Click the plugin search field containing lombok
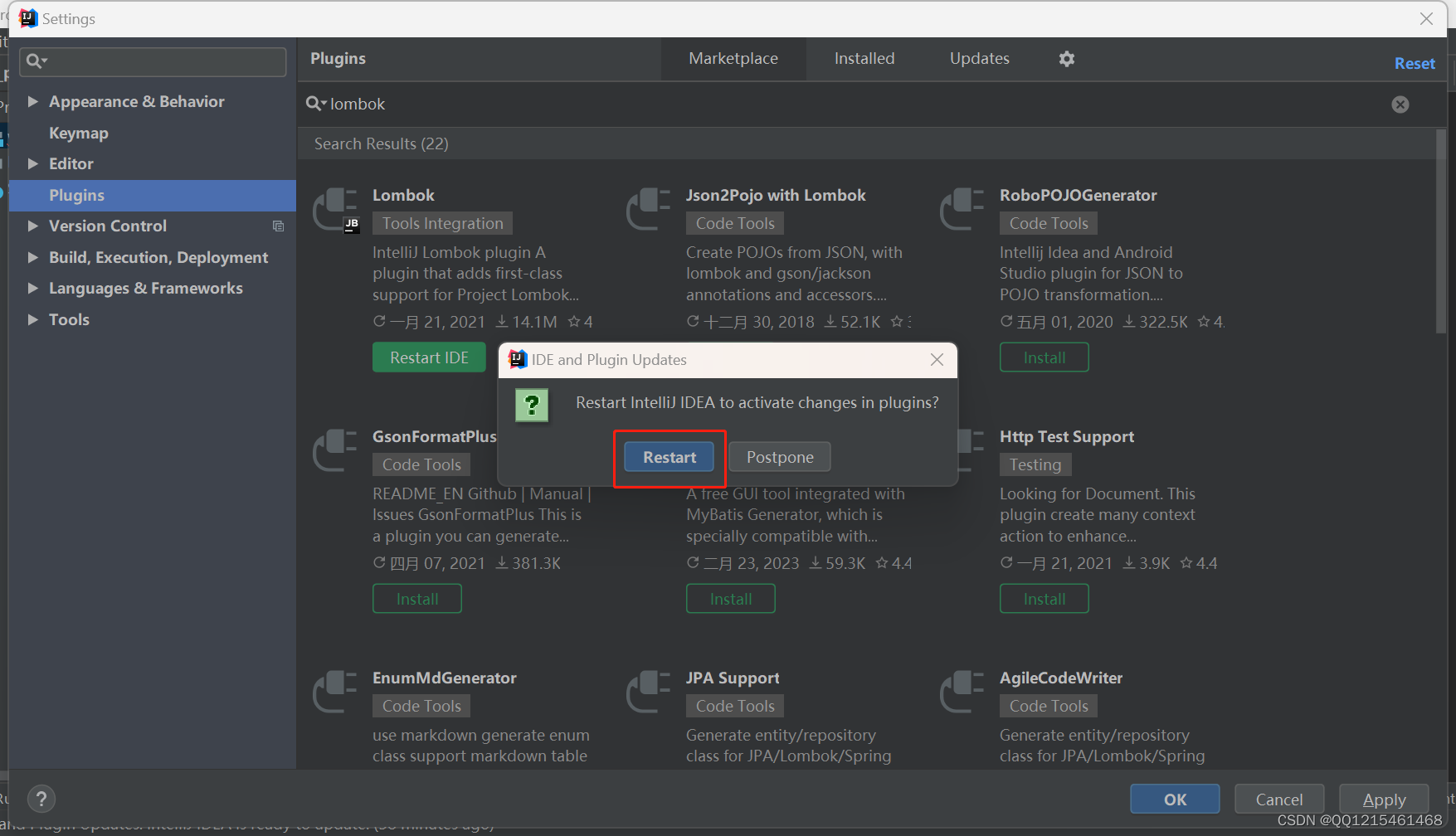 pyautogui.click(x=855, y=104)
